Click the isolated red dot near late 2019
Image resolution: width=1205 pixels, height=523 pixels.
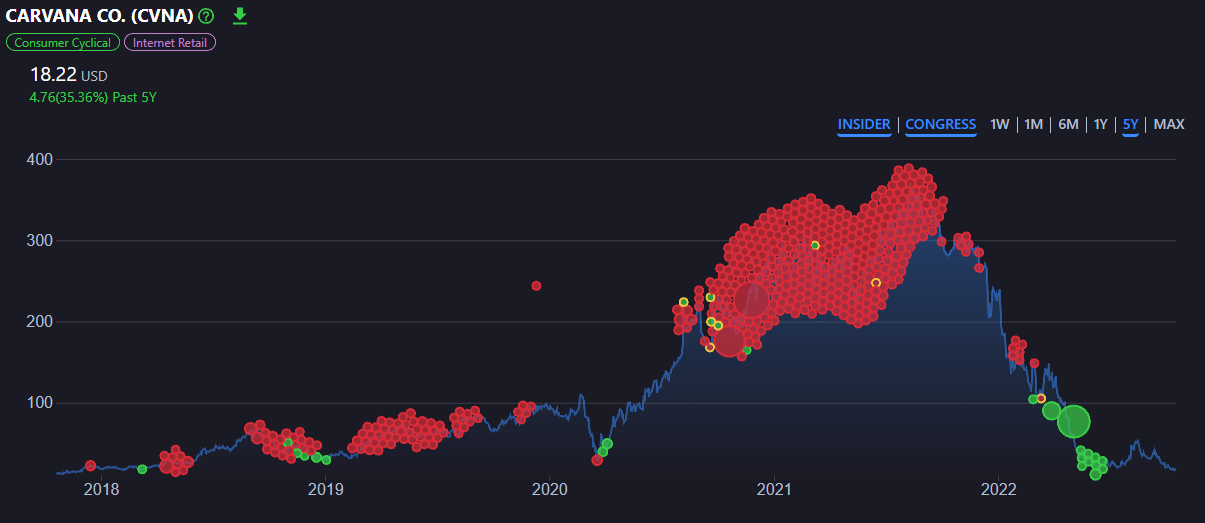[x=536, y=286]
